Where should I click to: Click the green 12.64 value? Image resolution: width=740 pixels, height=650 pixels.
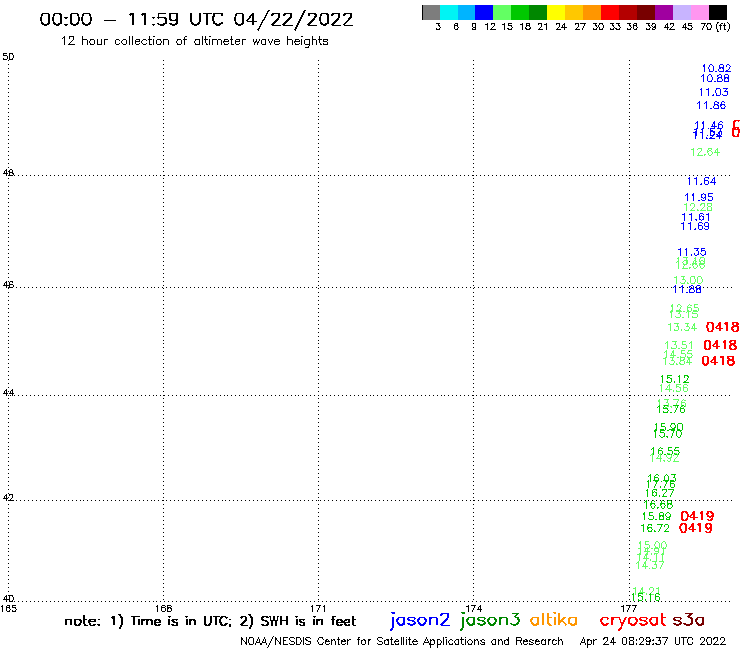[x=705, y=152]
